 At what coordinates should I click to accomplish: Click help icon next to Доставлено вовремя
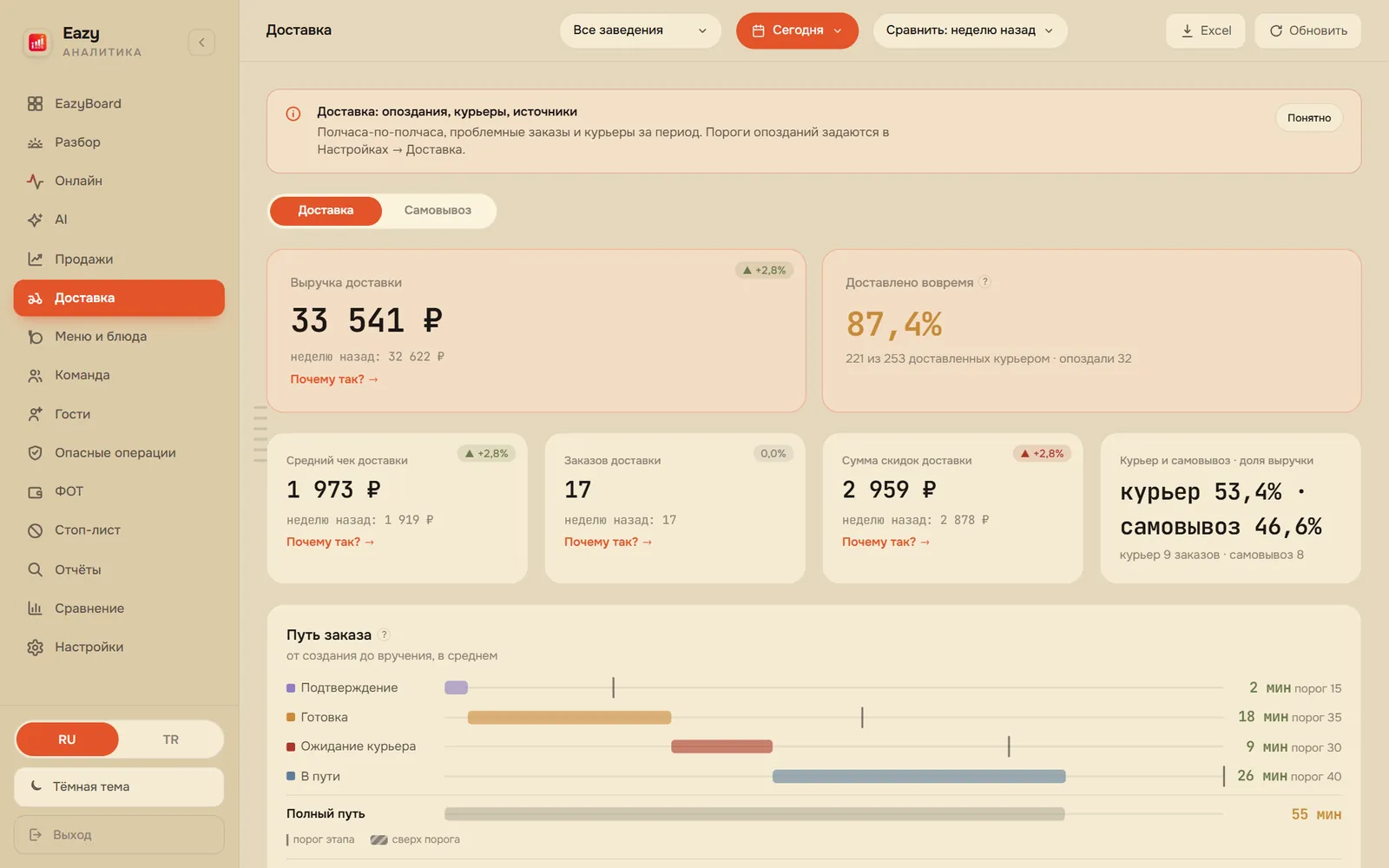coord(984,282)
